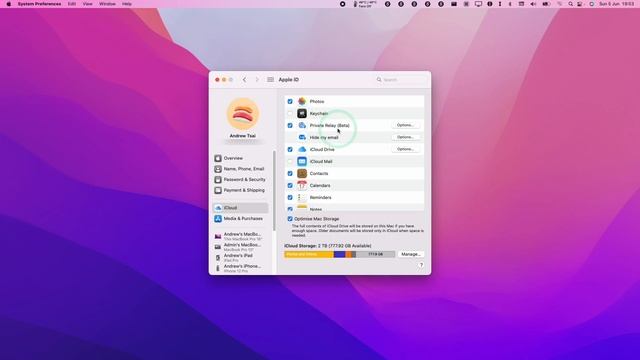Click the volume icon in menu bar
640x360 pixels.
coord(533,4)
